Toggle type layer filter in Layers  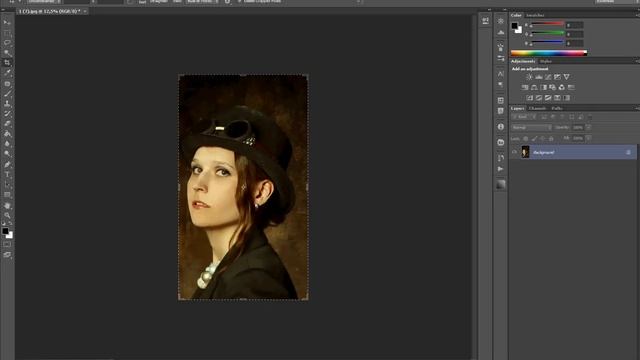[562, 117]
